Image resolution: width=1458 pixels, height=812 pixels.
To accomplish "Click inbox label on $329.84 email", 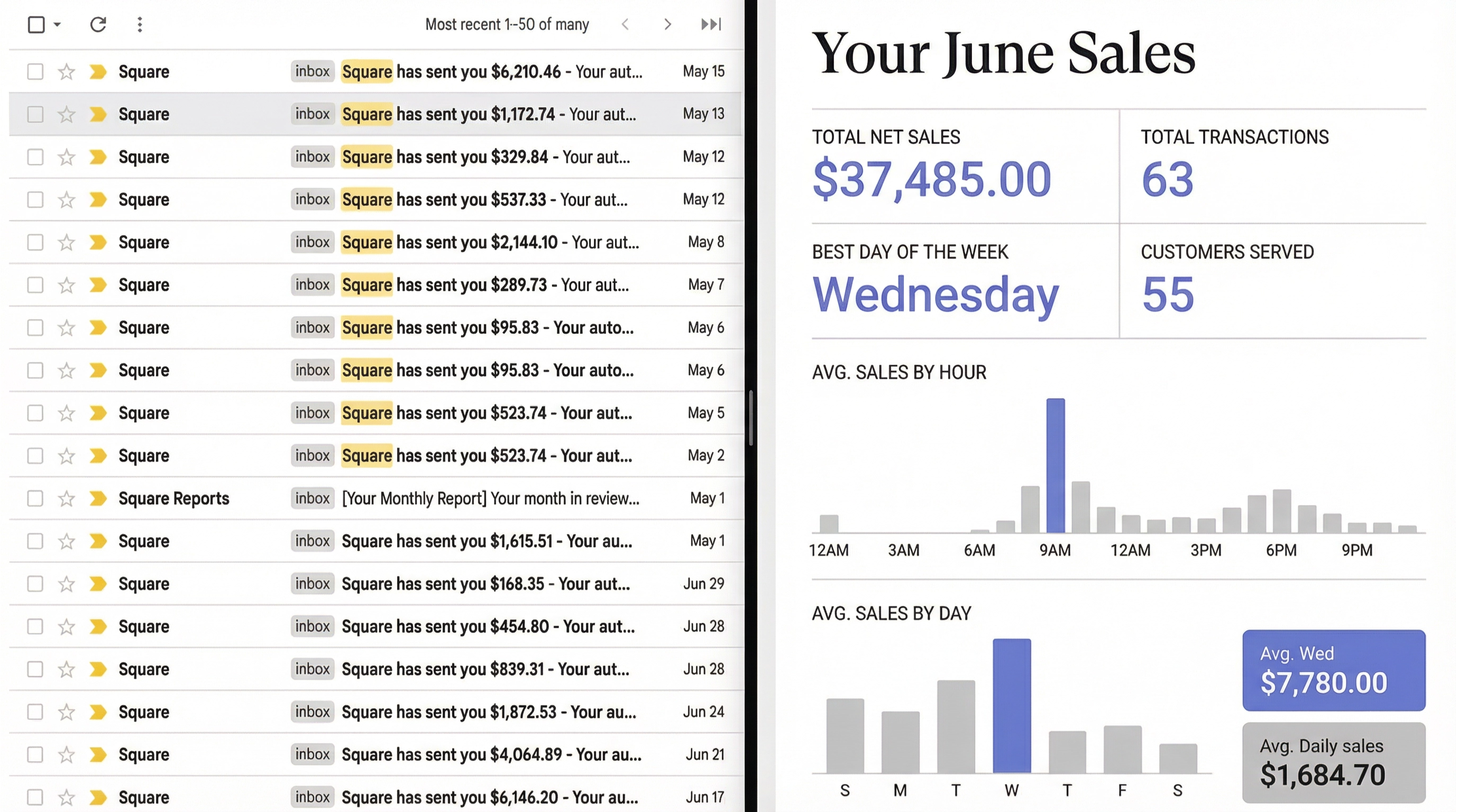I will point(312,156).
